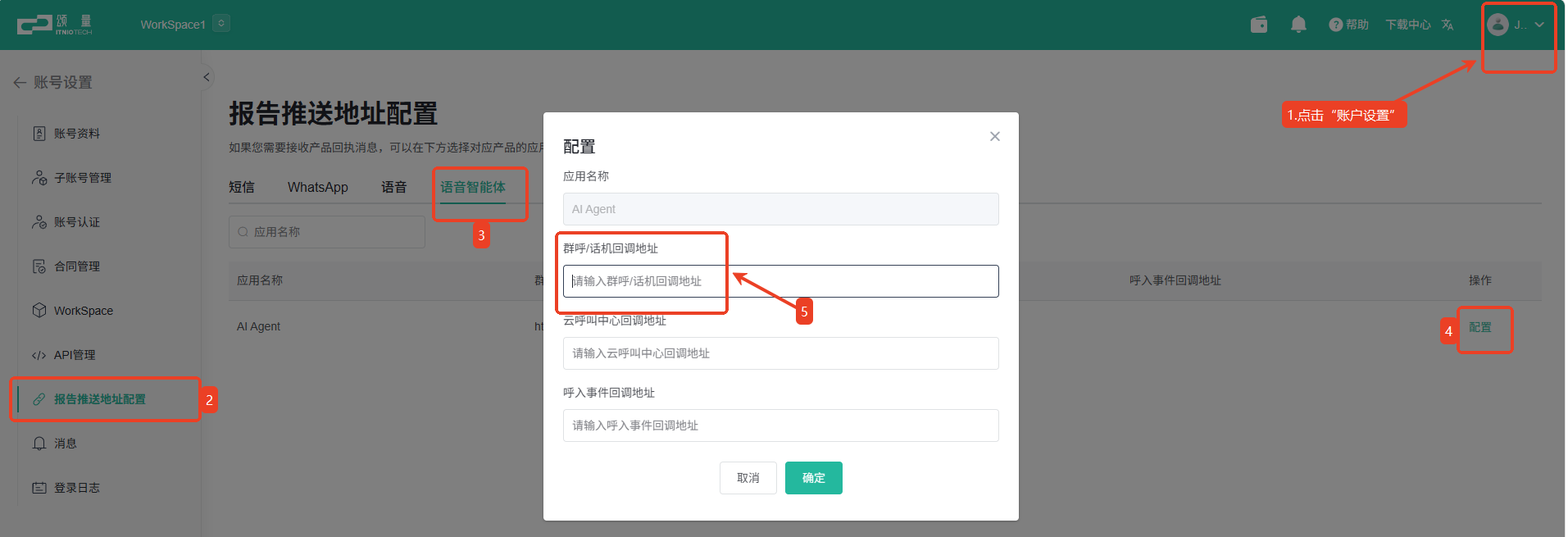Viewport: 1568px width, 537px height.
Task: Switch to the 短信 tab
Action: (x=242, y=187)
